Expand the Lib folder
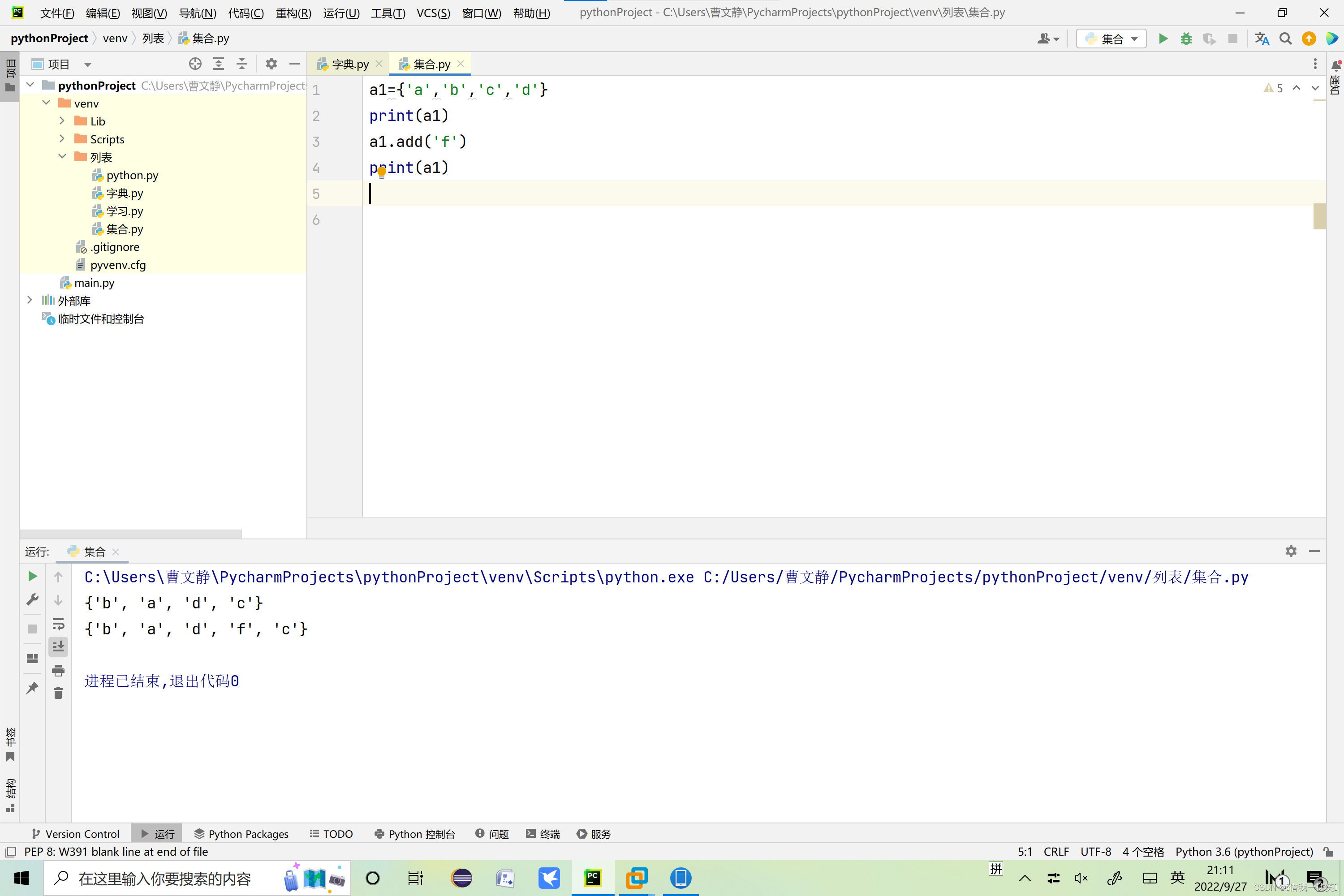The width and height of the screenshot is (1344, 896). (x=62, y=121)
